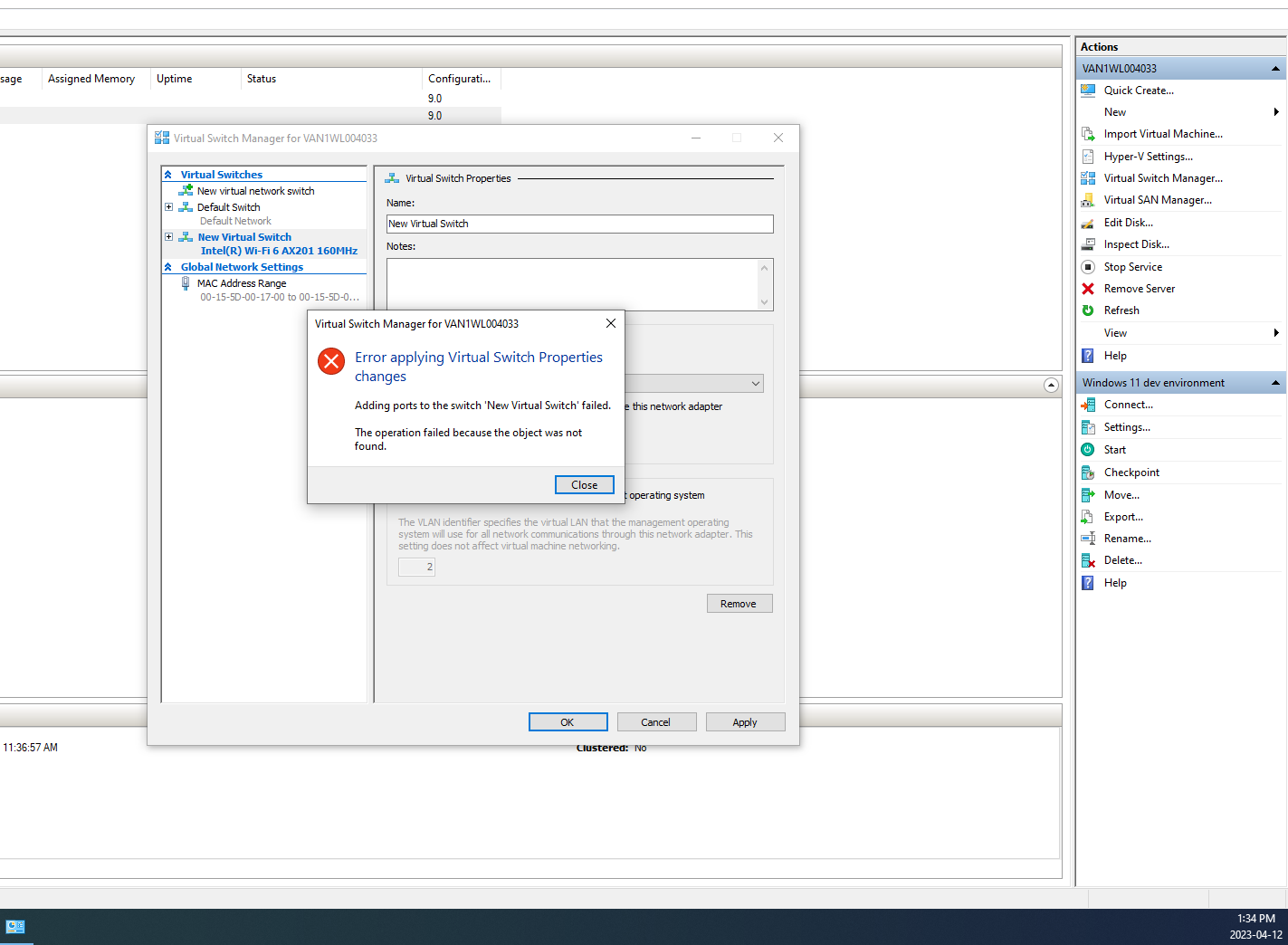Open the New submenu arrow in Actions
Image resolution: width=1288 pixels, height=945 pixels.
(1276, 112)
